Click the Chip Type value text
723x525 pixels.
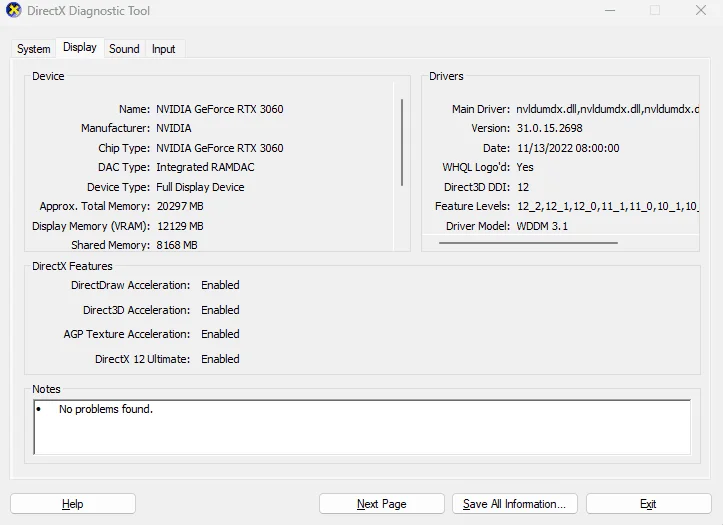(x=219, y=148)
